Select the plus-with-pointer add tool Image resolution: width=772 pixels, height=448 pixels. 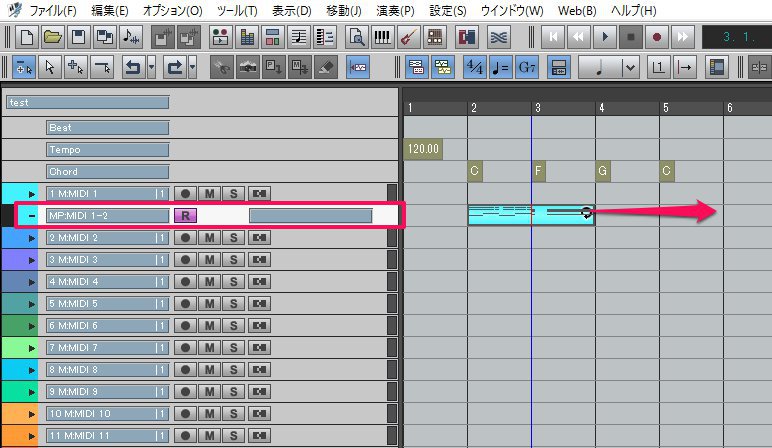click(76, 67)
